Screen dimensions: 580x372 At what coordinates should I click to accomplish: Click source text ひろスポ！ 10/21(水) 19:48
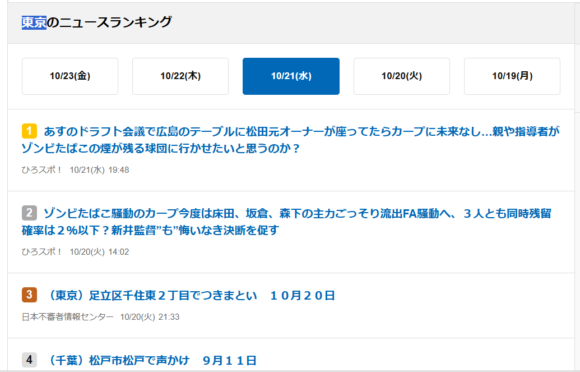tap(75, 170)
